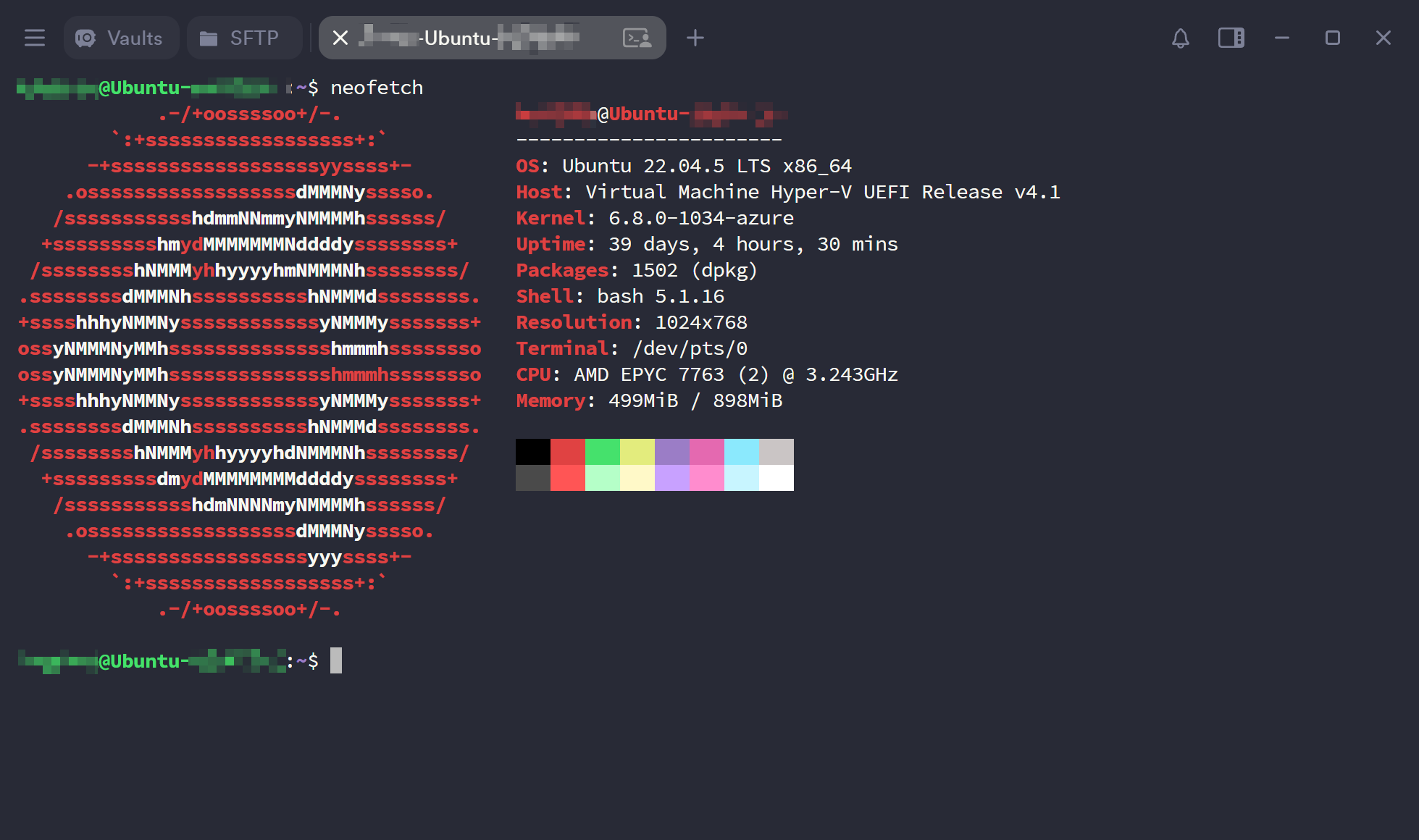The height and width of the screenshot is (840, 1419).
Task: Close the Ubuntu session tab
Action: click(x=340, y=38)
